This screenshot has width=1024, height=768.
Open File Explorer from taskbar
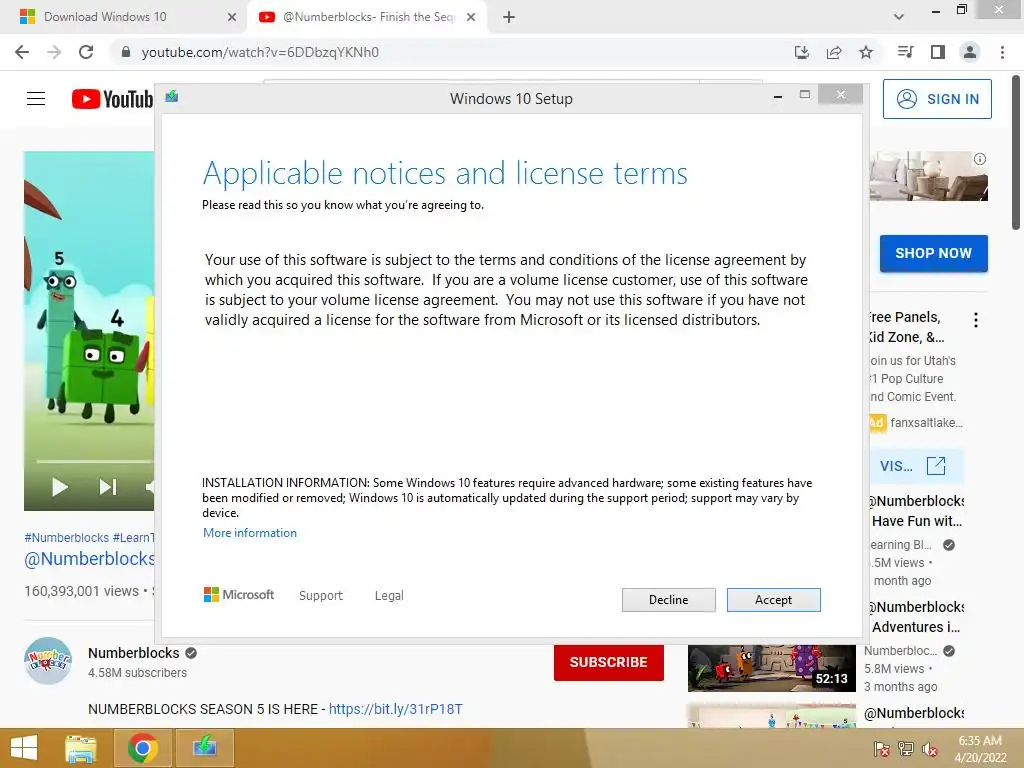pyautogui.click(x=81, y=748)
